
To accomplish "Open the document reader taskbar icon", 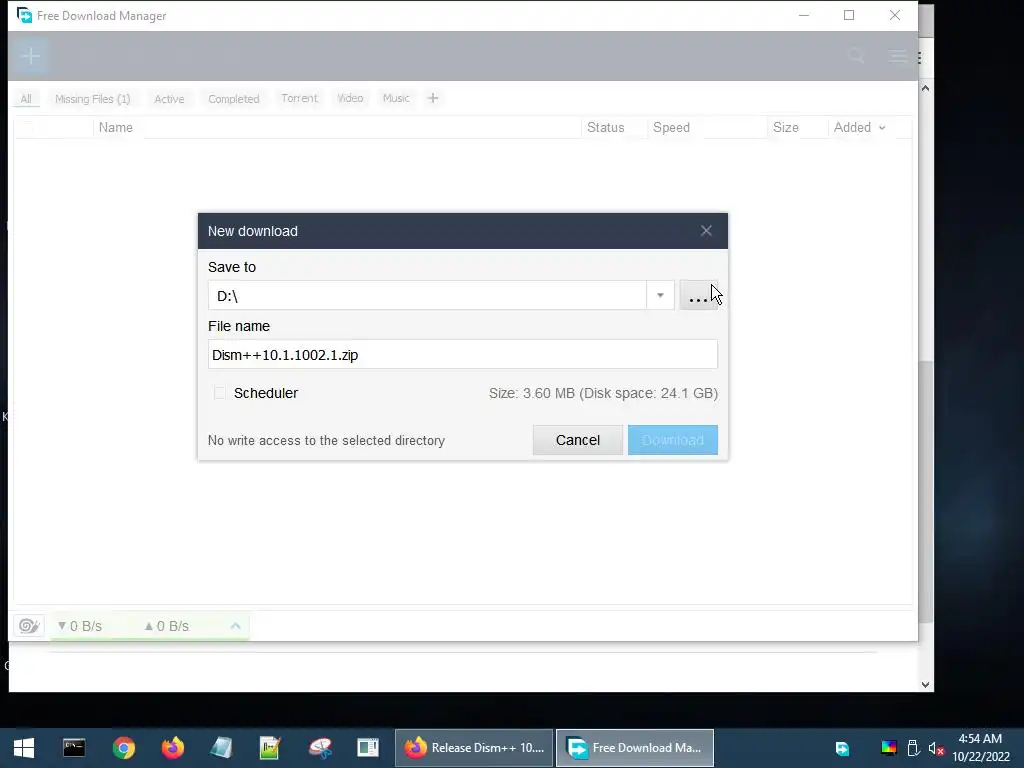I will click(x=368, y=748).
